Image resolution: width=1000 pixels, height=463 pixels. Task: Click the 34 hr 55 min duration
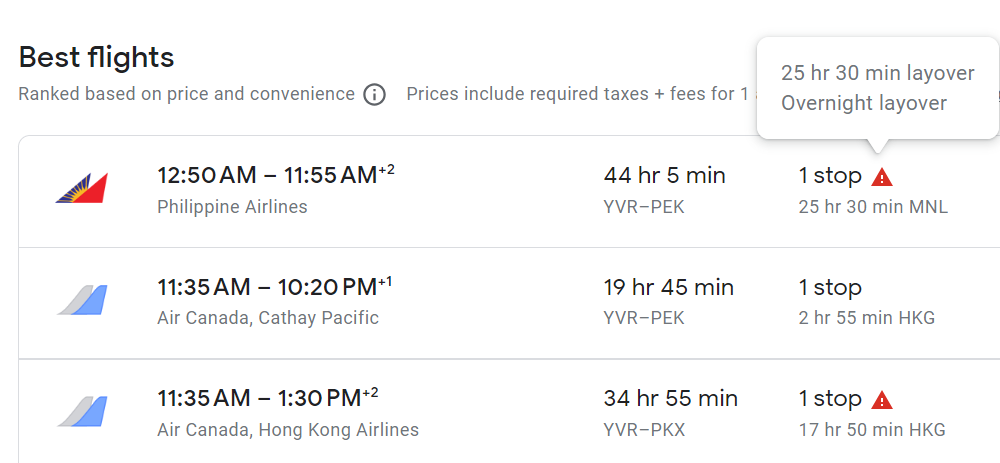click(670, 399)
